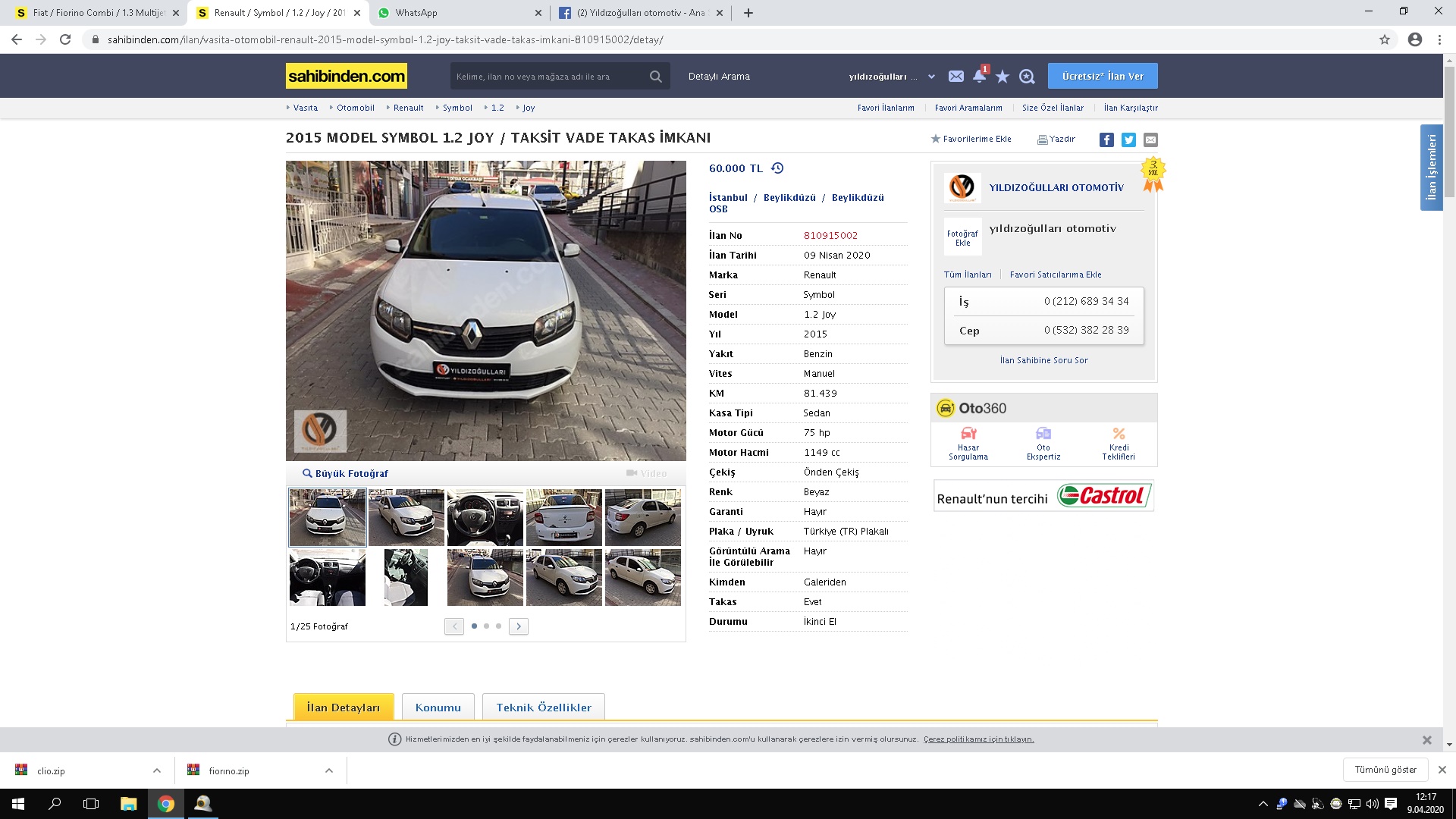Screen dimensions: 1456x819
Task: Expand the fiorino.zip download options
Action: pyautogui.click(x=329, y=770)
